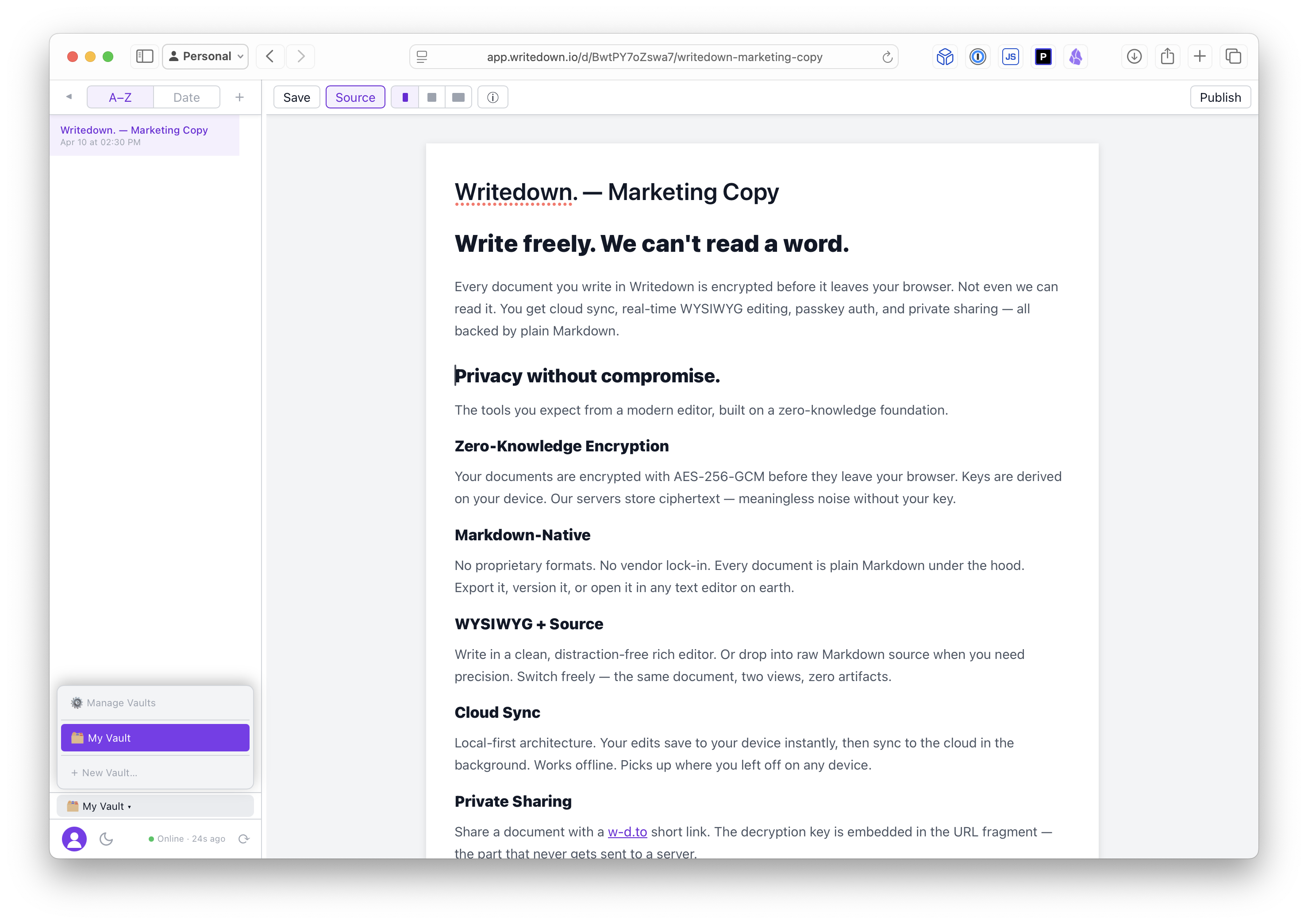1308x924 pixels.
Task: Open the Personal profile dropdown
Action: [x=204, y=56]
